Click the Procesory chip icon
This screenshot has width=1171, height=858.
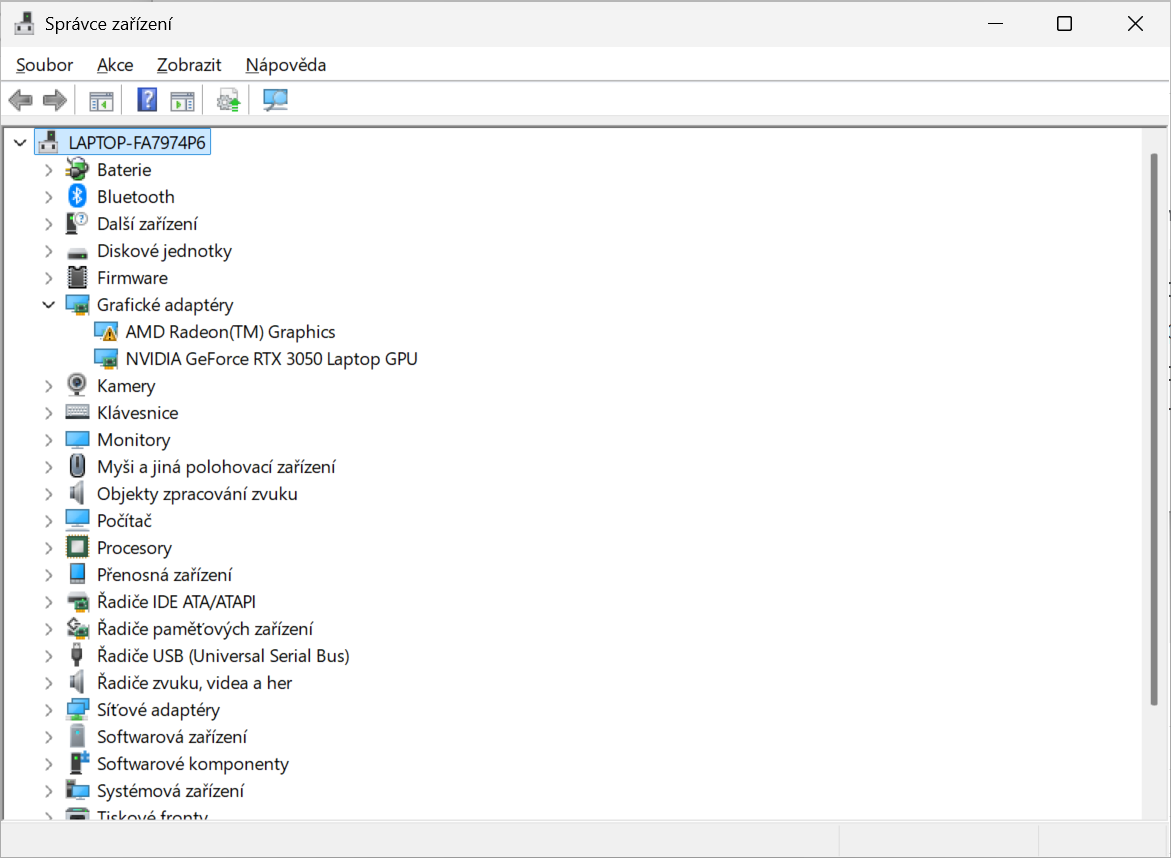click(77, 547)
